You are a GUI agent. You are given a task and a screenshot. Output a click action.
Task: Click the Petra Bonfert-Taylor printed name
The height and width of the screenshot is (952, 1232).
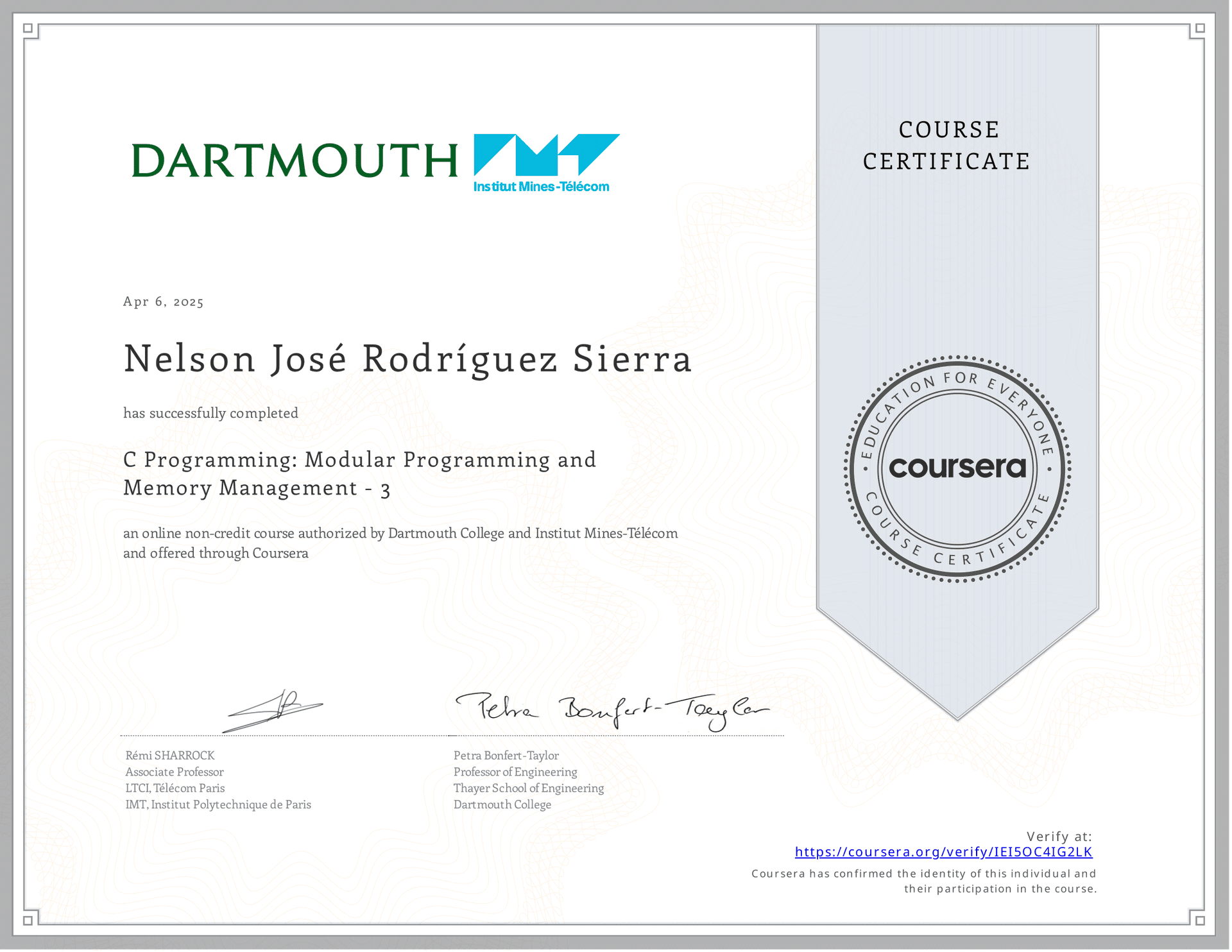506,756
